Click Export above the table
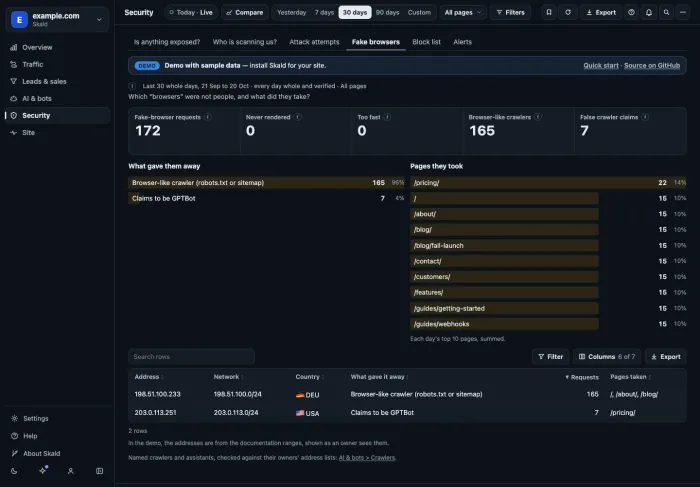This screenshot has height=487, width=700. [x=666, y=357]
